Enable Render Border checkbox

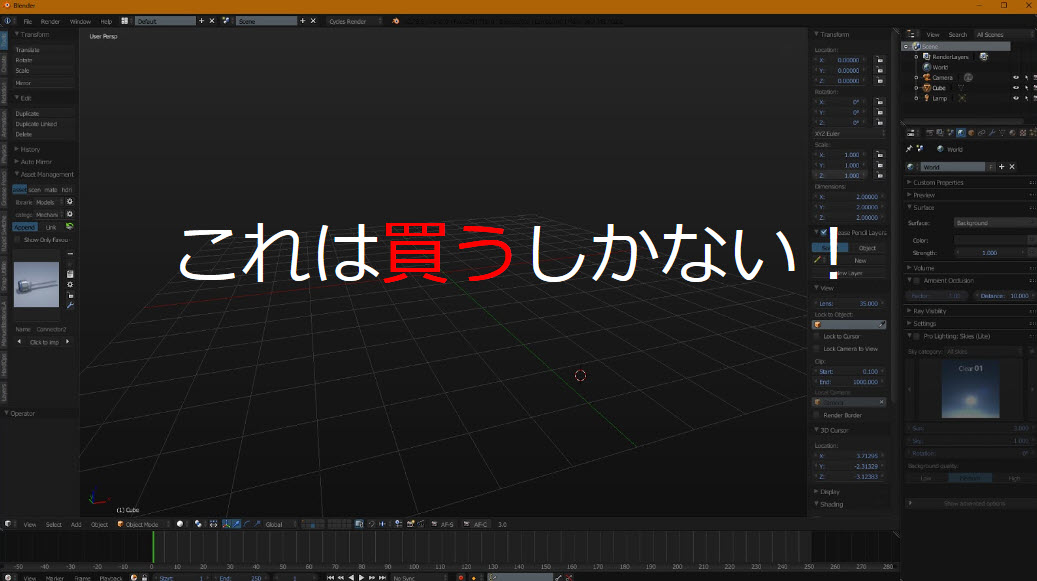click(817, 415)
